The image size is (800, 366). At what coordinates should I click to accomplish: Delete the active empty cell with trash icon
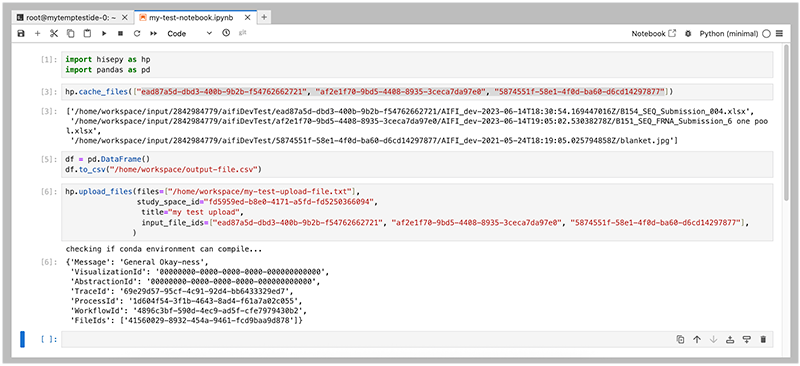[x=763, y=339]
